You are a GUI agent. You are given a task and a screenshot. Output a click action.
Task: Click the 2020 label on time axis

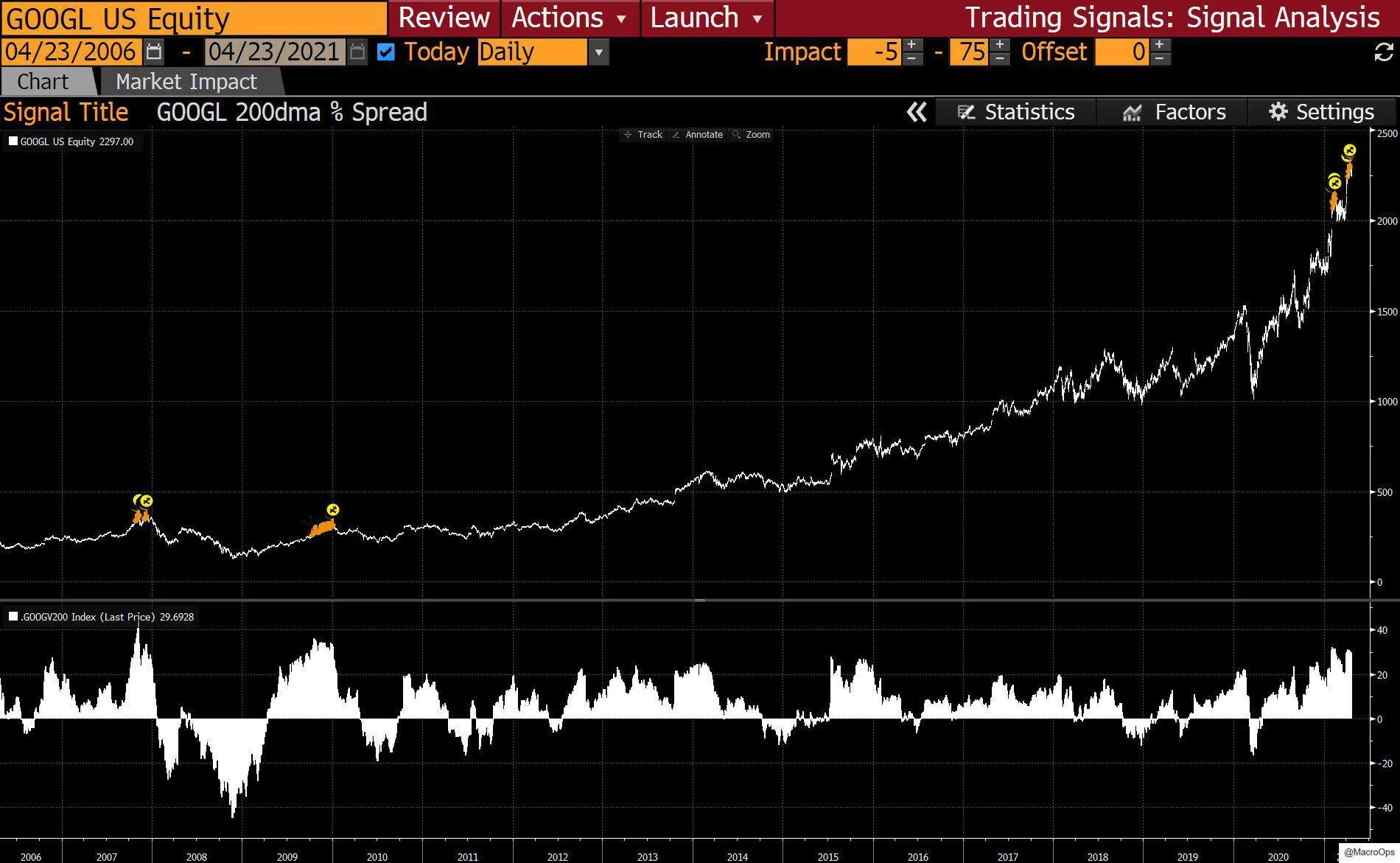click(x=1278, y=856)
